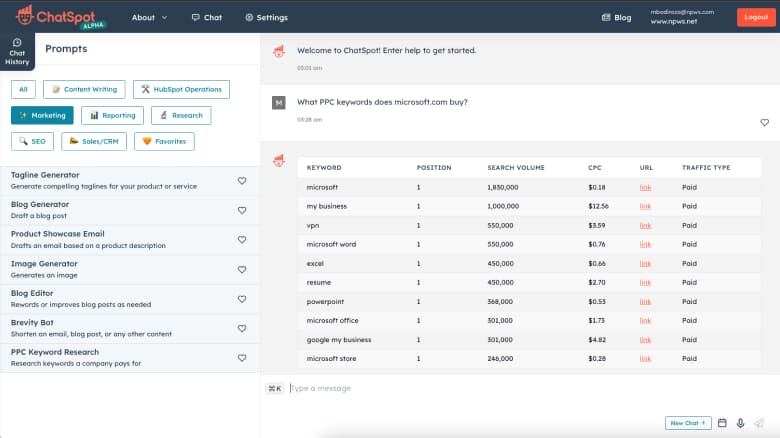The width and height of the screenshot is (780, 438).
Task: Filter prompts by Sales/CRM
Action: pyautogui.click(x=94, y=141)
